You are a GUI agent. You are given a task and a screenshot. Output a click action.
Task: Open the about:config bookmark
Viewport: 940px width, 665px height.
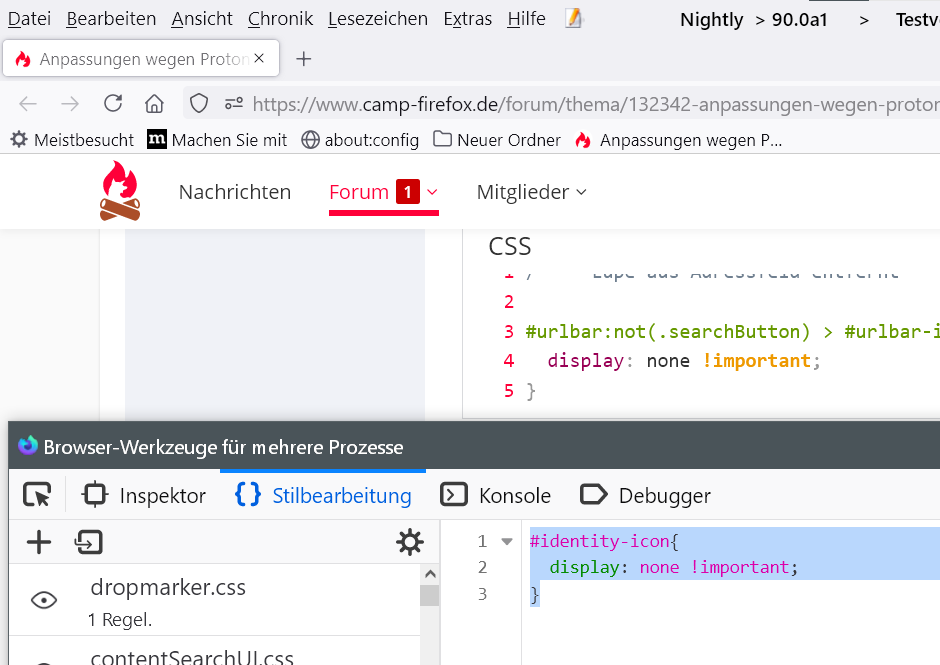(360, 140)
